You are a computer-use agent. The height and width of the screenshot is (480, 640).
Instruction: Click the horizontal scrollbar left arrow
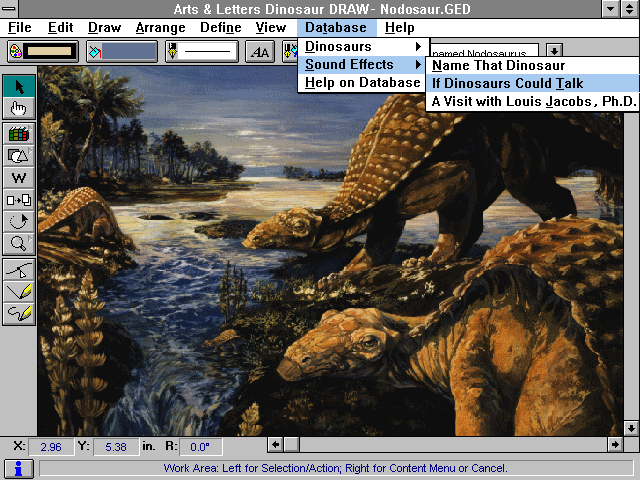[276, 444]
